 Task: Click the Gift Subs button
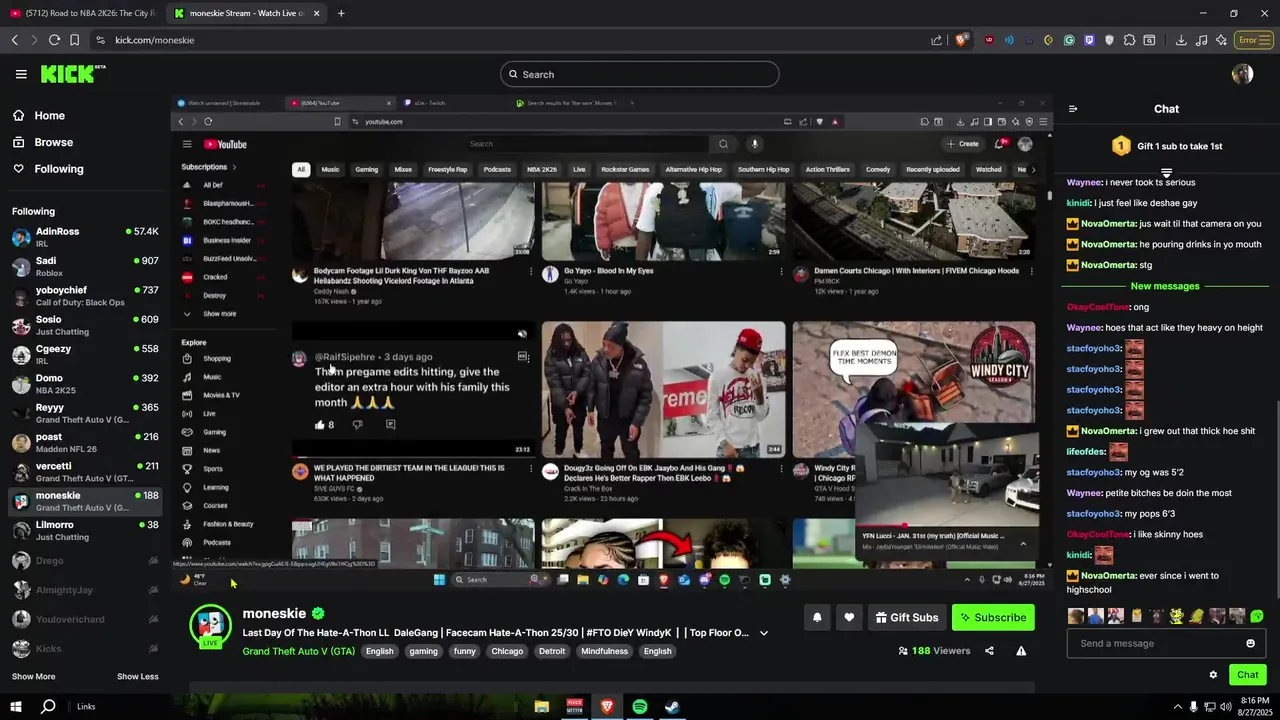pyautogui.click(x=907, y=618)
